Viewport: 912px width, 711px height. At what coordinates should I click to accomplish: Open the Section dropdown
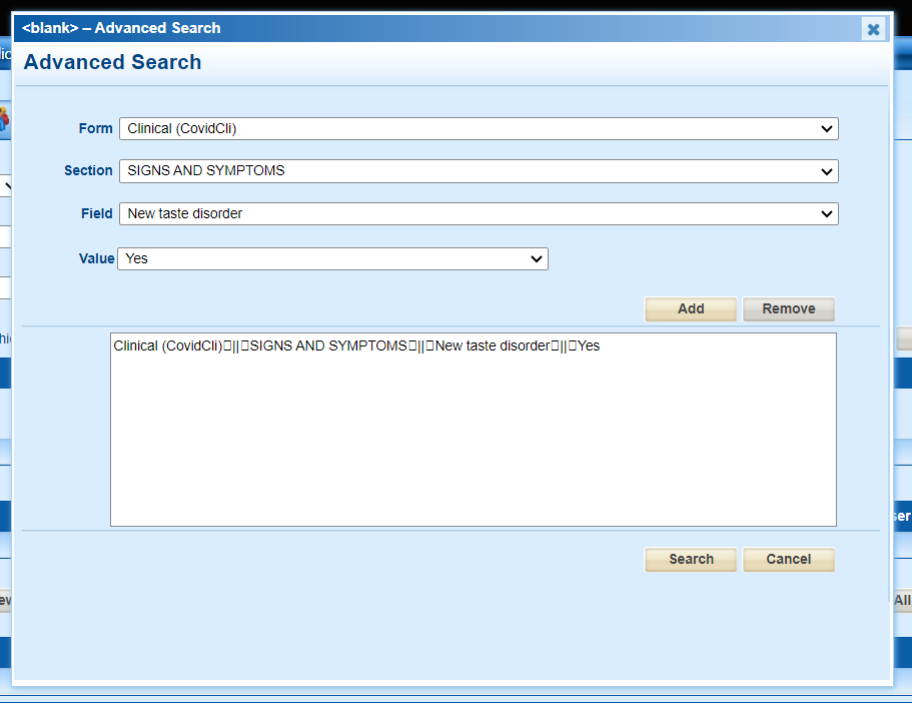(479, 171)
